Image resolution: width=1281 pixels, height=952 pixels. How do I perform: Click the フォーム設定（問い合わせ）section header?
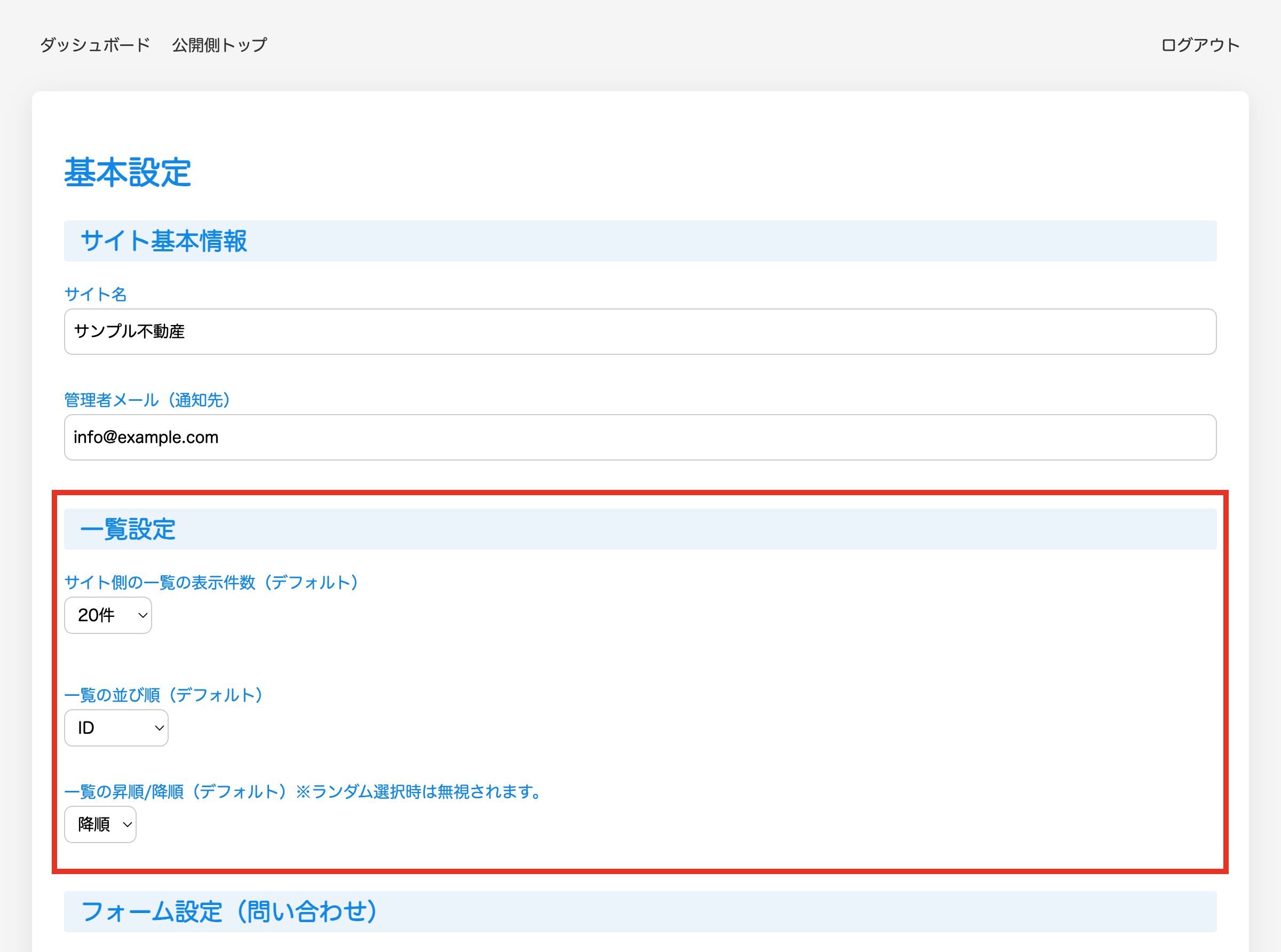coord(230,911)
